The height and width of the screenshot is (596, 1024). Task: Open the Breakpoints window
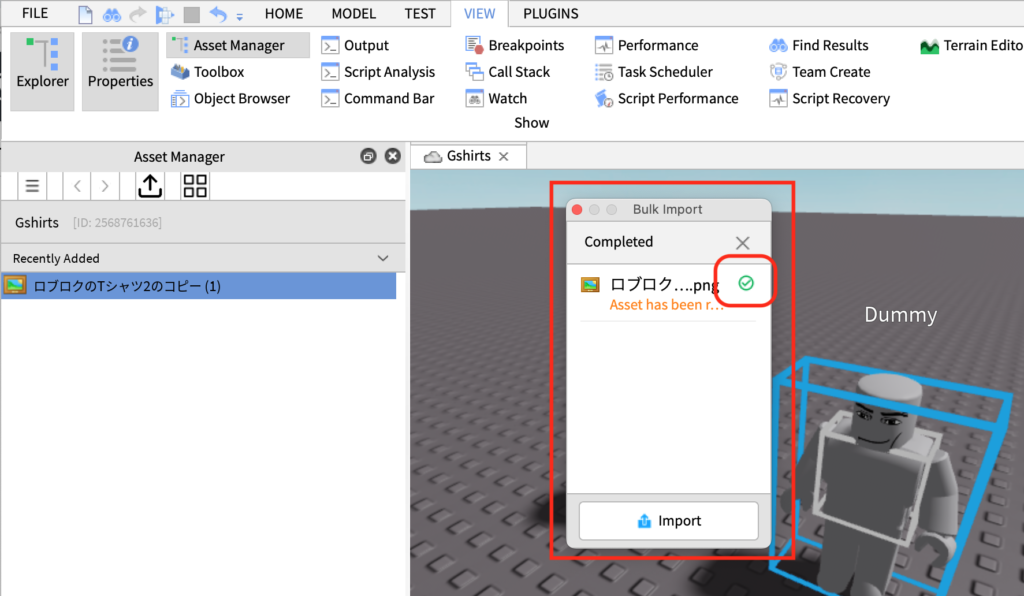(514, 45)
